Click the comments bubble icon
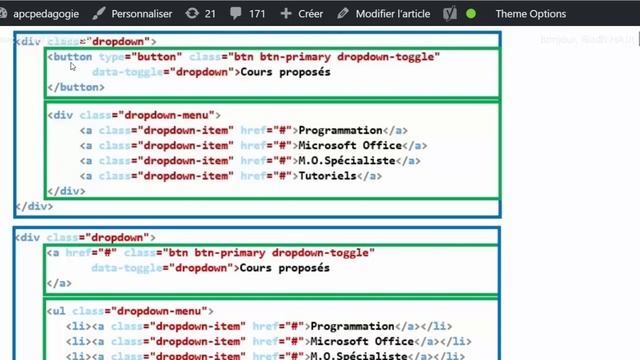This screenshot has height=360, width=640. coord(236,13)
